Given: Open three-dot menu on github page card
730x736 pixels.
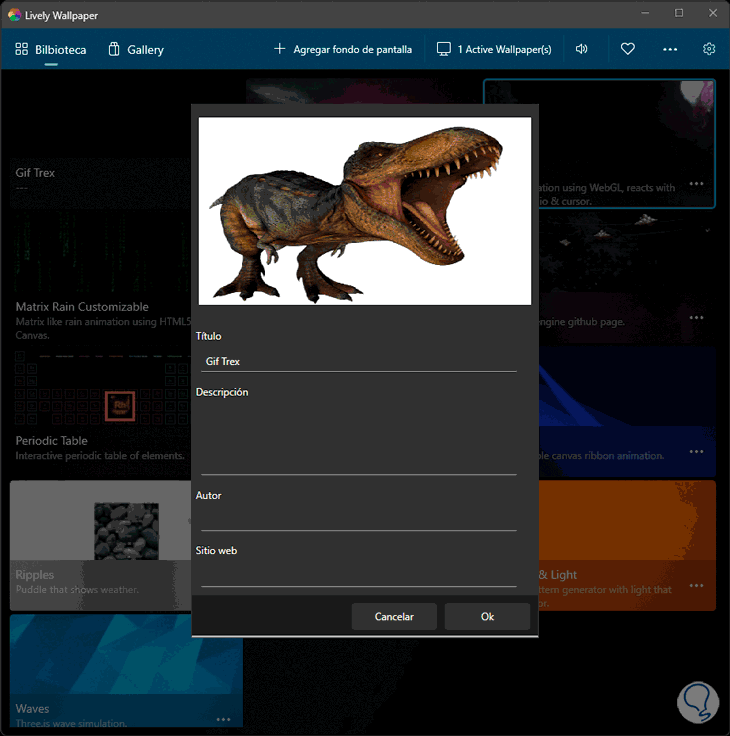Looking at the screenshot, I should (x=696, y=318).
